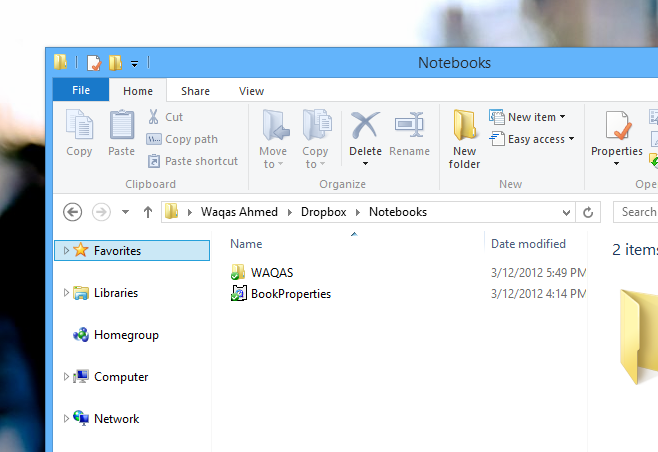This screenshot has height=452, width=658.
Task: Click the Delete X icon
Action: coord(365,125)
